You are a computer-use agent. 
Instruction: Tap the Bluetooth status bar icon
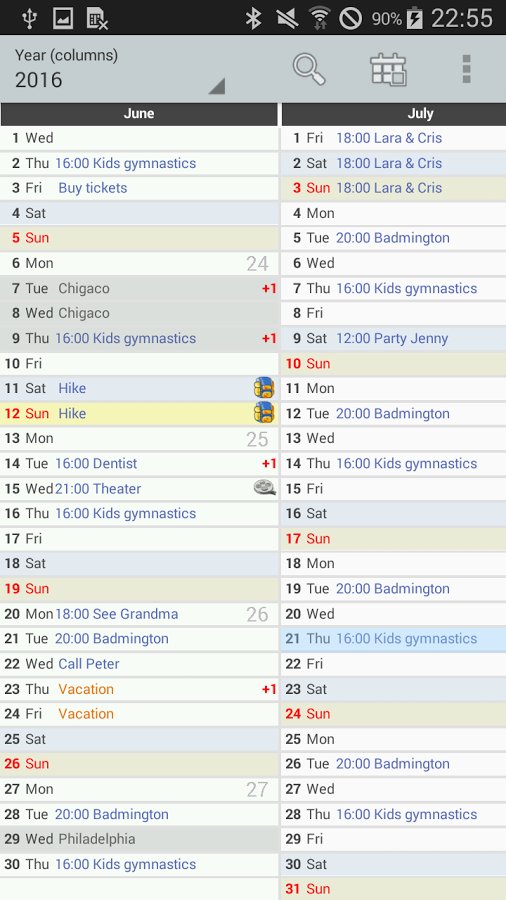click(x=253, y=18)
